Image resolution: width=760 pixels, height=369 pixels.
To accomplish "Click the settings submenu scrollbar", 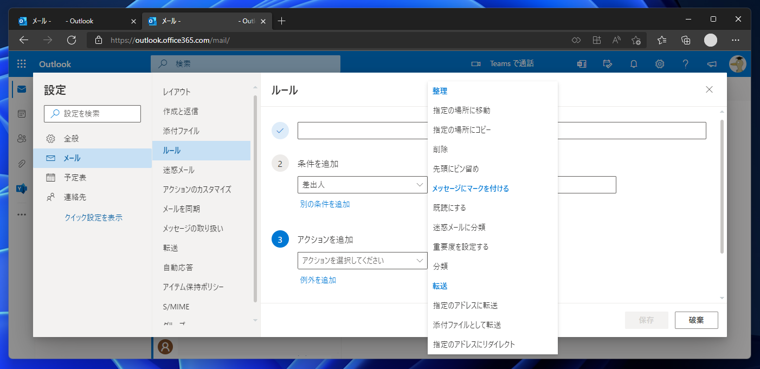I will point(255,199).
